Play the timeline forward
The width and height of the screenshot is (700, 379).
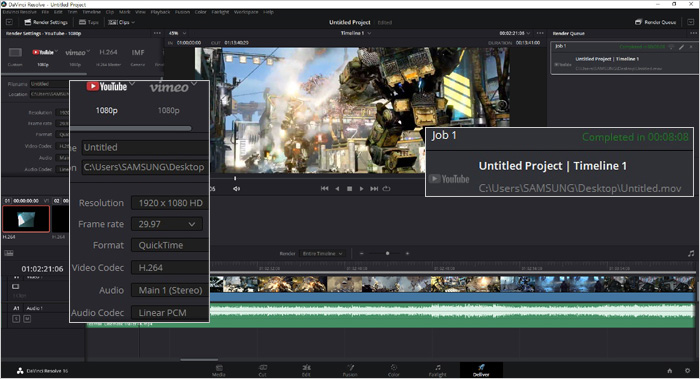tap(362, 189)
